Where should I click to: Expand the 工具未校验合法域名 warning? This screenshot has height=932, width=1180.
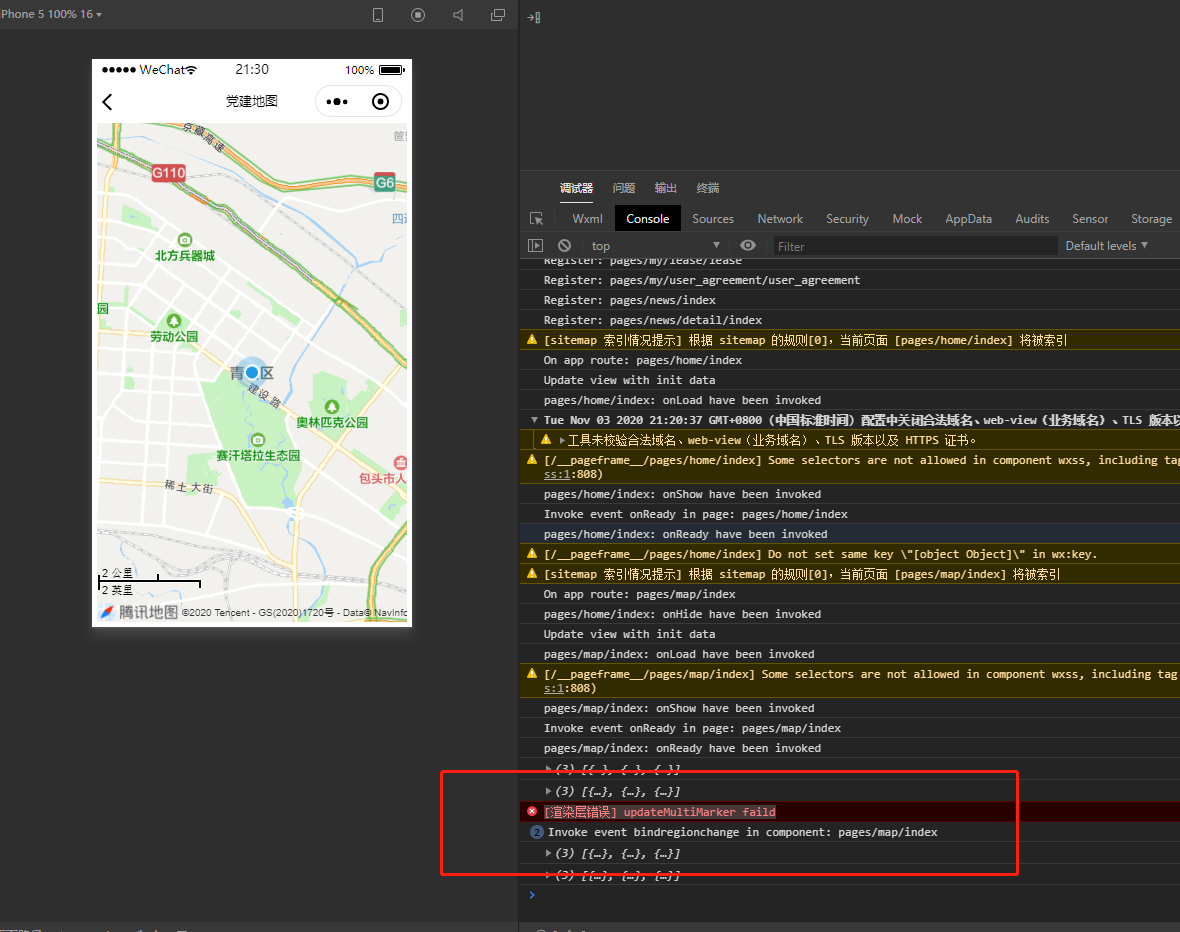[561, 440]
